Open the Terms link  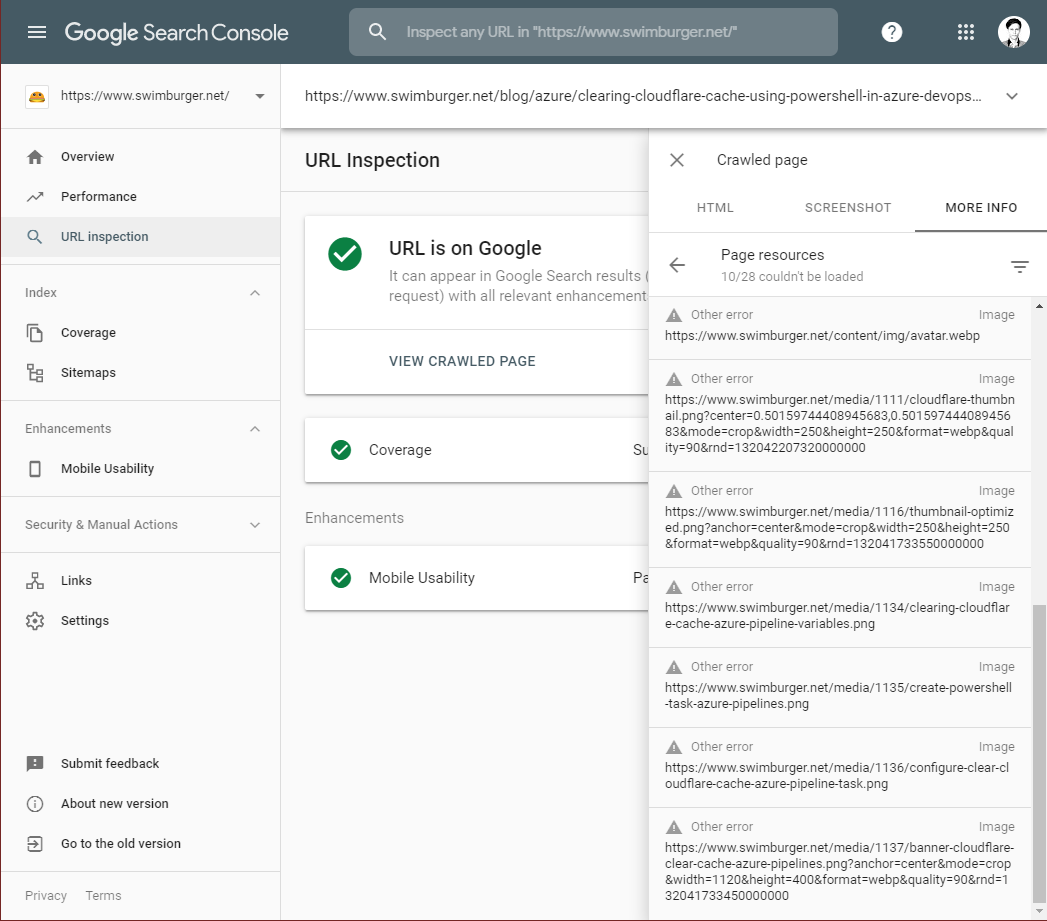coord(103,896)
